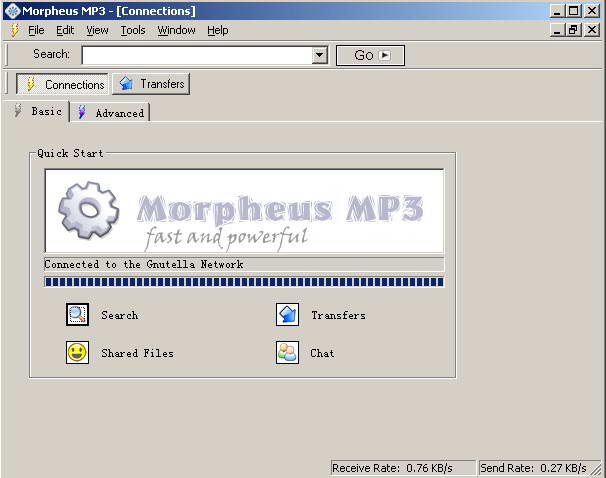Open the Chat people icon

287,352
